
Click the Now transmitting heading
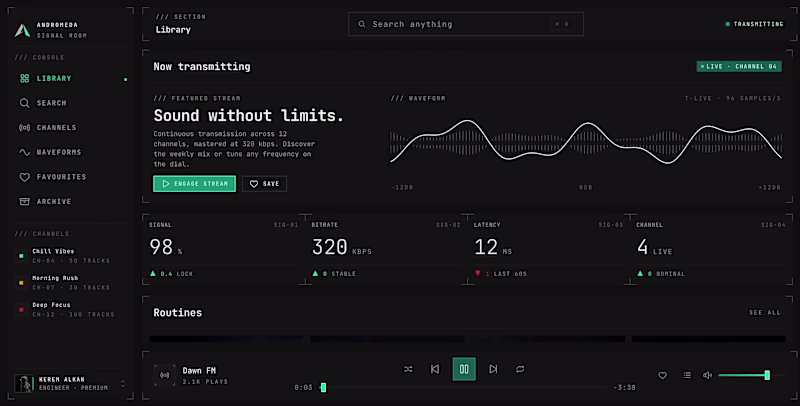(202, 66)
